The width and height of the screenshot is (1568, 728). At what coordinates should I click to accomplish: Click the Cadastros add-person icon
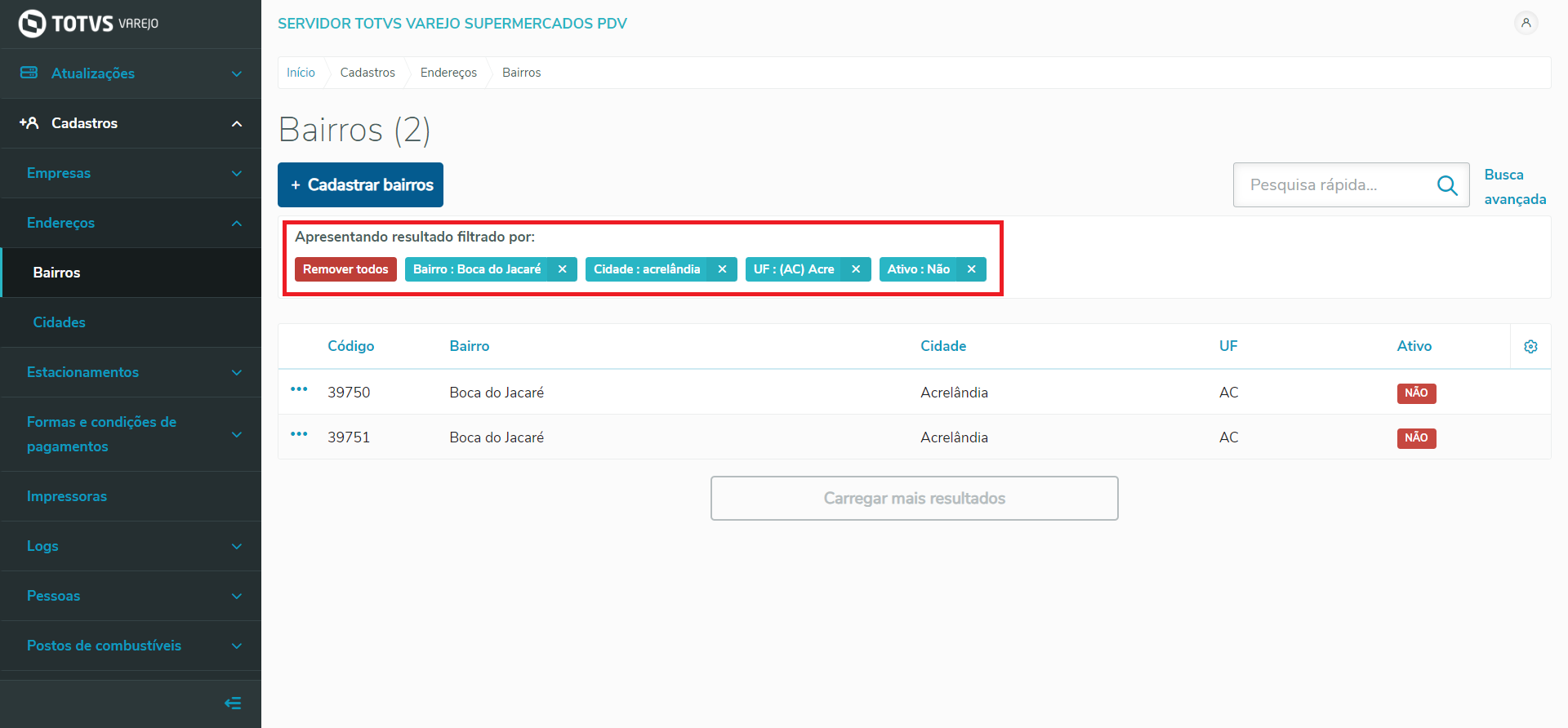pyautogui.click(x=29, y=122)
